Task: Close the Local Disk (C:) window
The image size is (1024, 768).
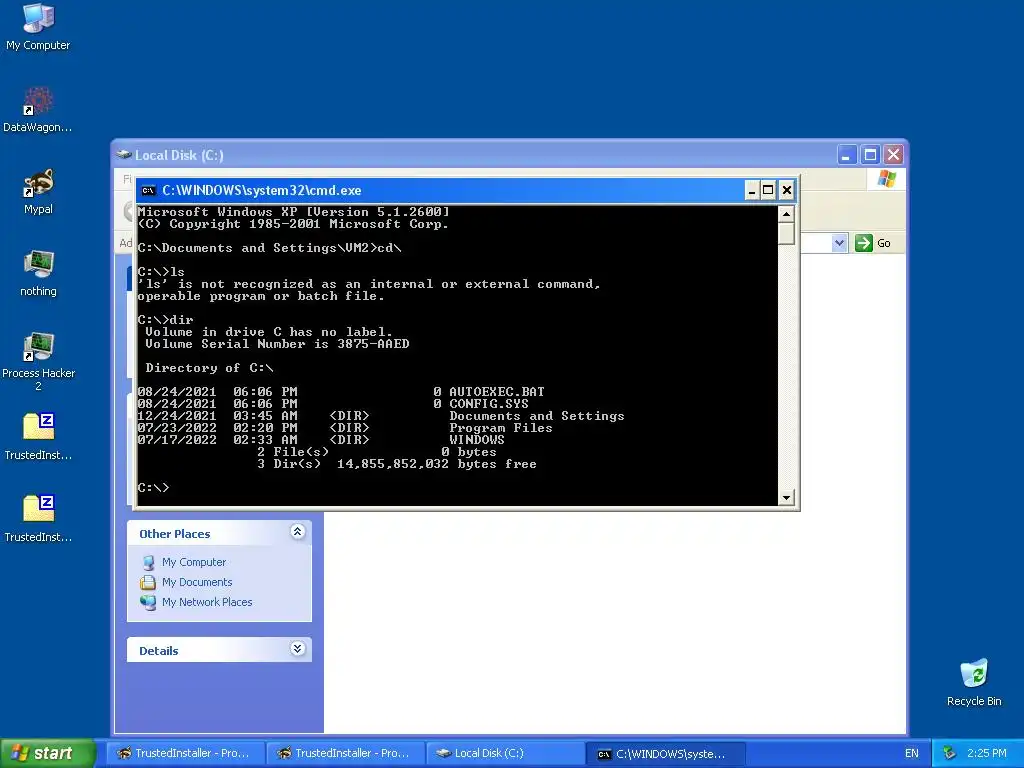Action: click(x=893, y=155)
